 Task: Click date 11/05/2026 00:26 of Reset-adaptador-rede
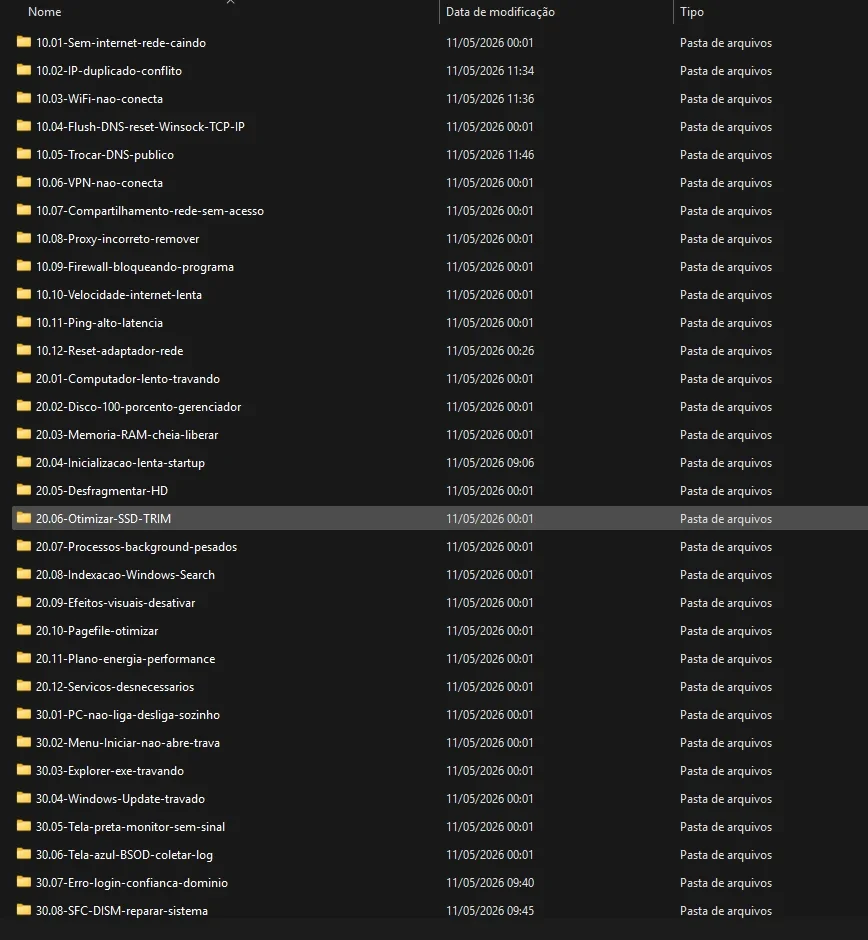tap(490, 351)
